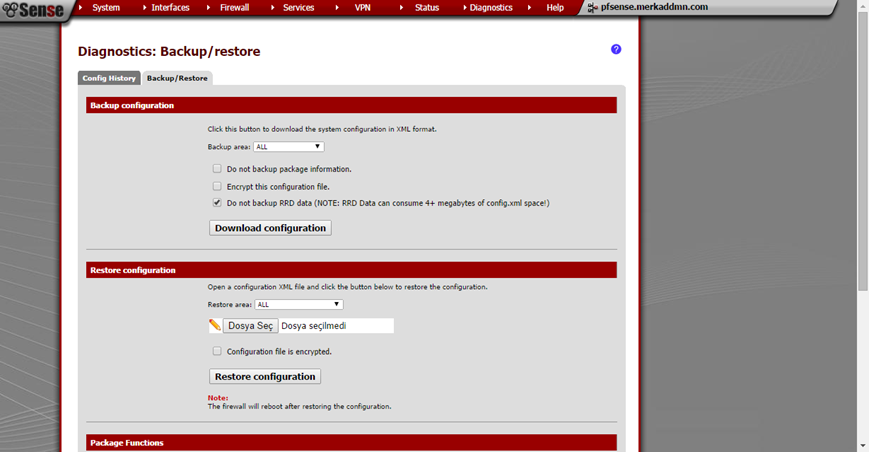Enable 'Do not backup package information' checkbox
Viewport: 869px width, 452px height.
[x=217, y=169]
